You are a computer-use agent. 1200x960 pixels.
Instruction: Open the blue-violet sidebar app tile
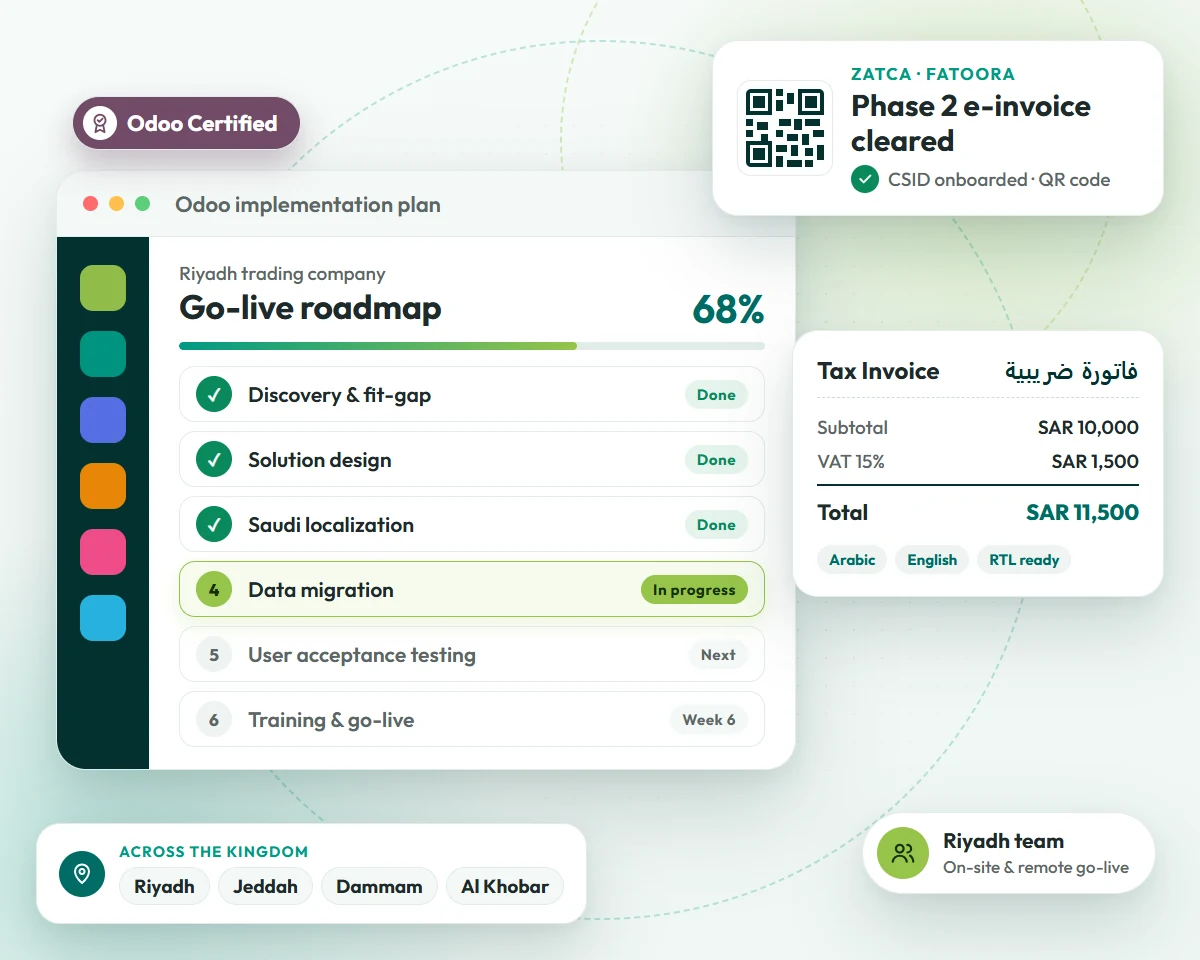[103, 420]
